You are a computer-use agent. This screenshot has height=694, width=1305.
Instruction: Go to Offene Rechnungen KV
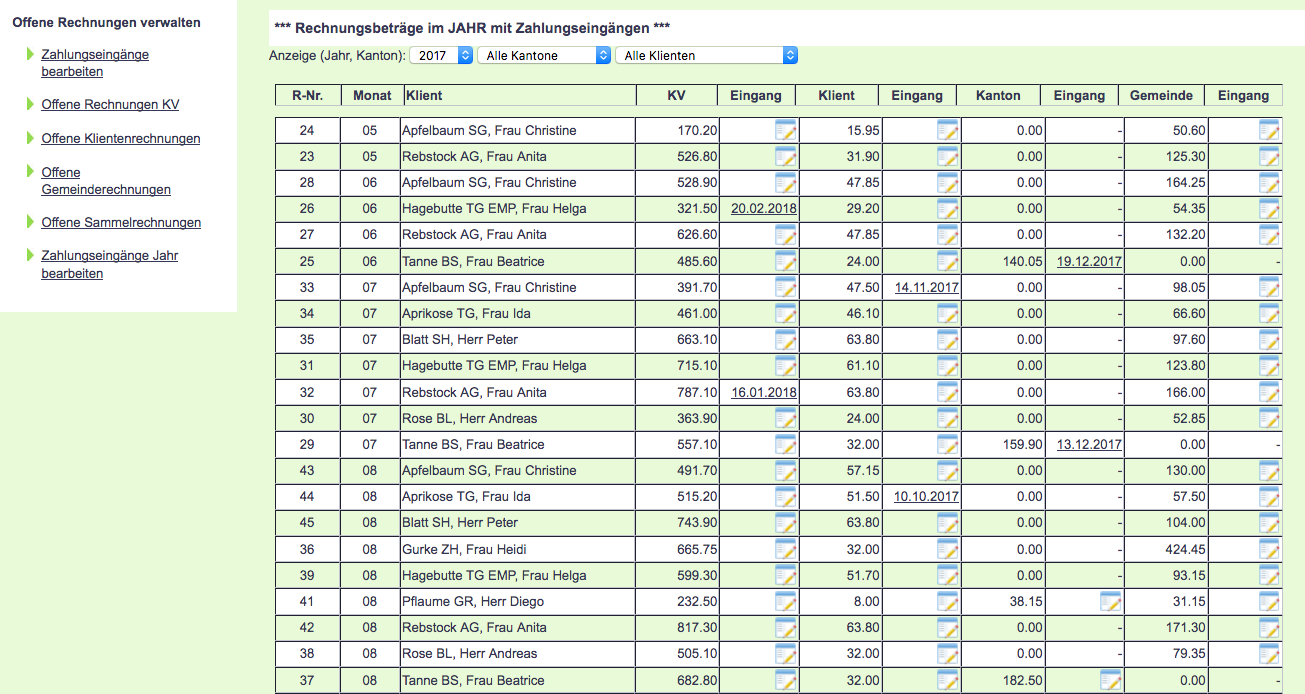pos(110,105)
